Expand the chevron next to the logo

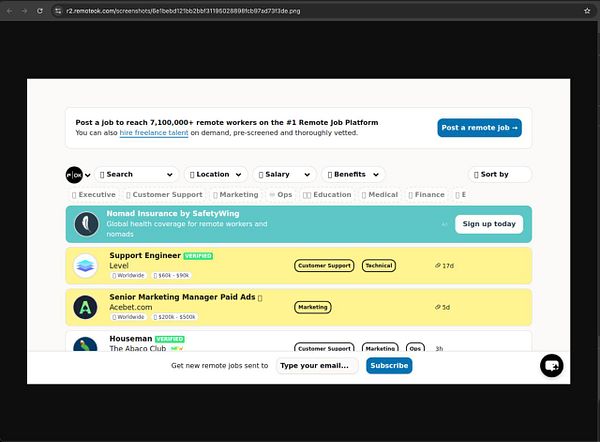[x=88, y=175]
